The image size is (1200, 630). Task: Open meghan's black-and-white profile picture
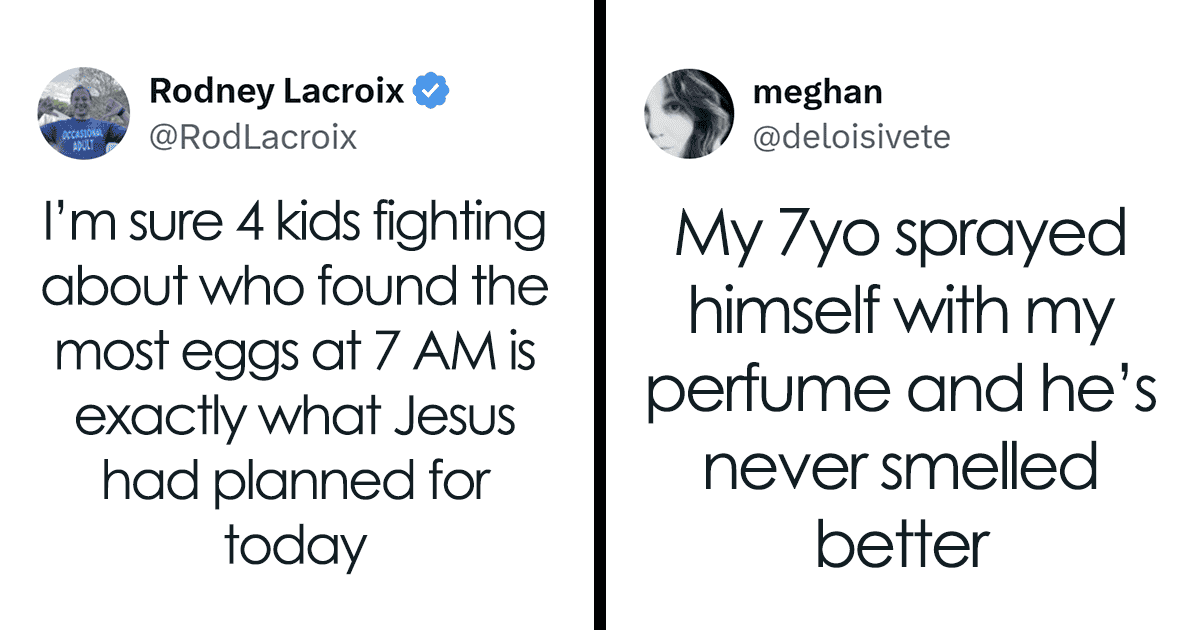click(x=688, y=113)
